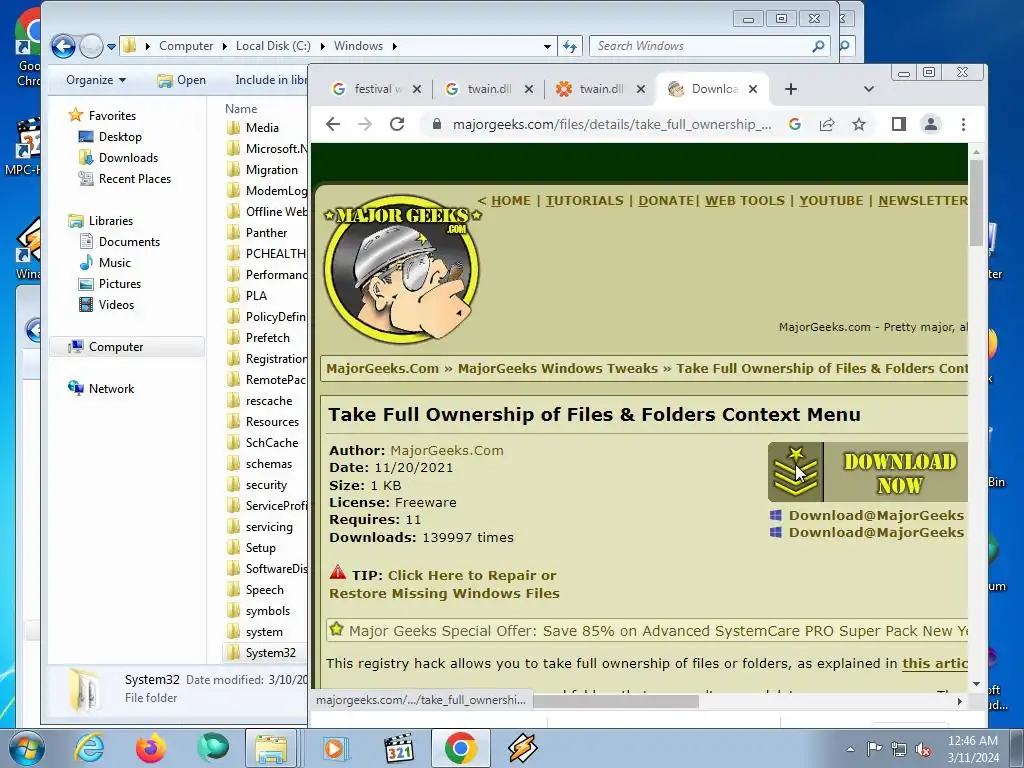Click the Windows Start button
Screen dimensions: 1024x768
coord(26,748)
